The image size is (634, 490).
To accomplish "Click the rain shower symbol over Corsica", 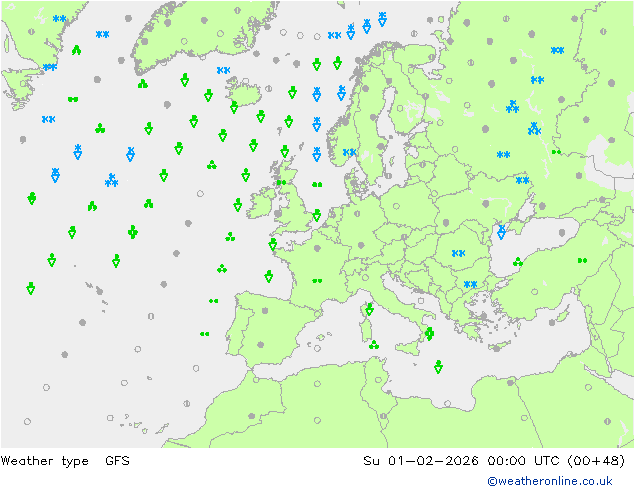I will [x=369, y=310].
